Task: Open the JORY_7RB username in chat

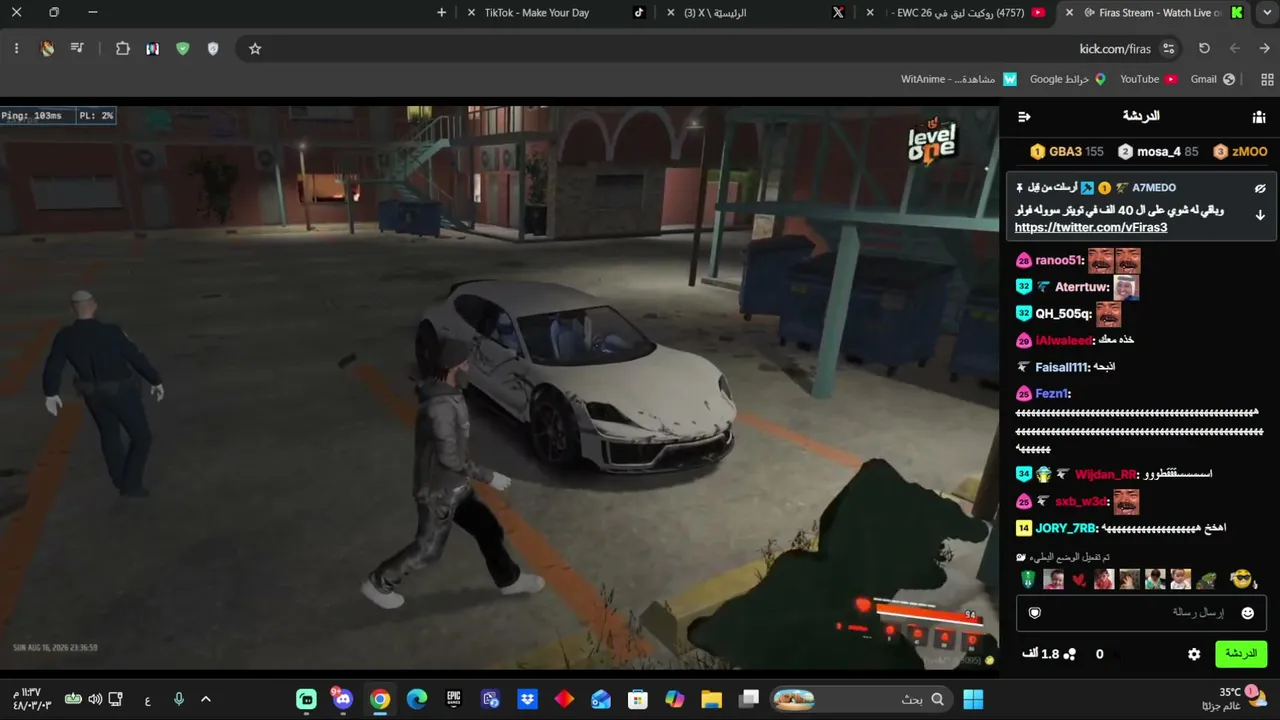Action: (x=1066, y=528)
